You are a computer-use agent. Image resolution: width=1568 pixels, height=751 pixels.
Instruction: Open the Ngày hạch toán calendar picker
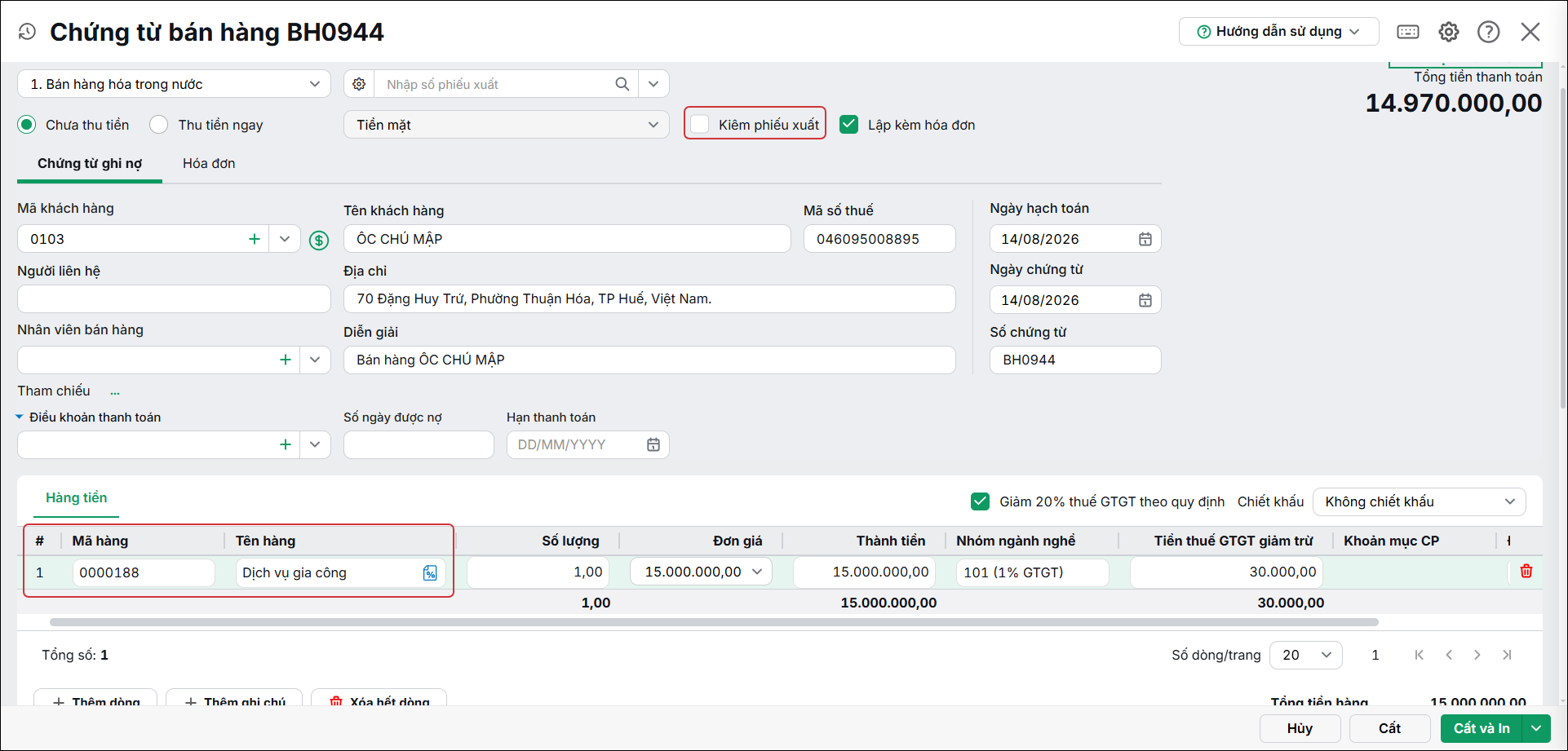pos(1145,239)
